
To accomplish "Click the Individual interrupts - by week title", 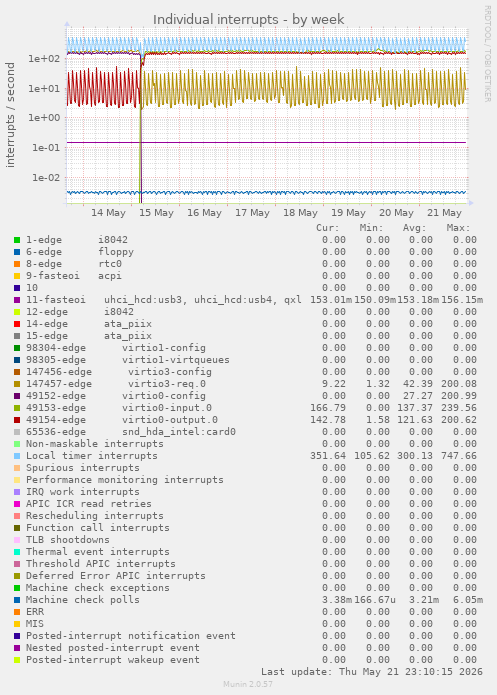I will (x=248, y=20).
